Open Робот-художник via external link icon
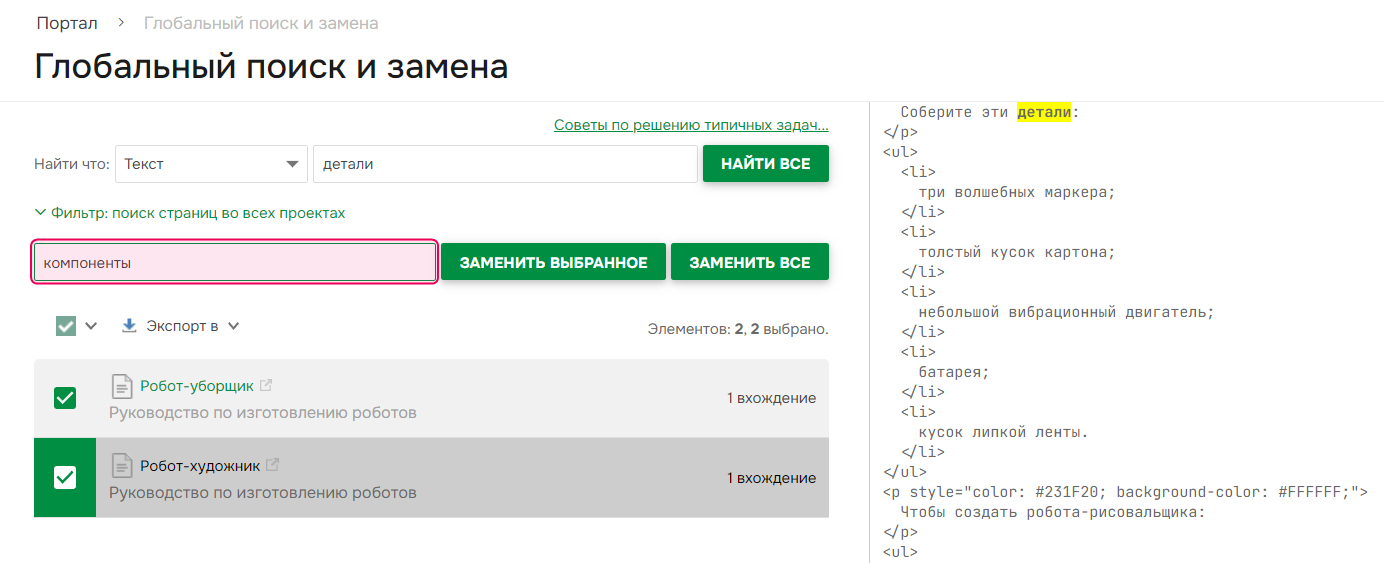 coord(272,465)
